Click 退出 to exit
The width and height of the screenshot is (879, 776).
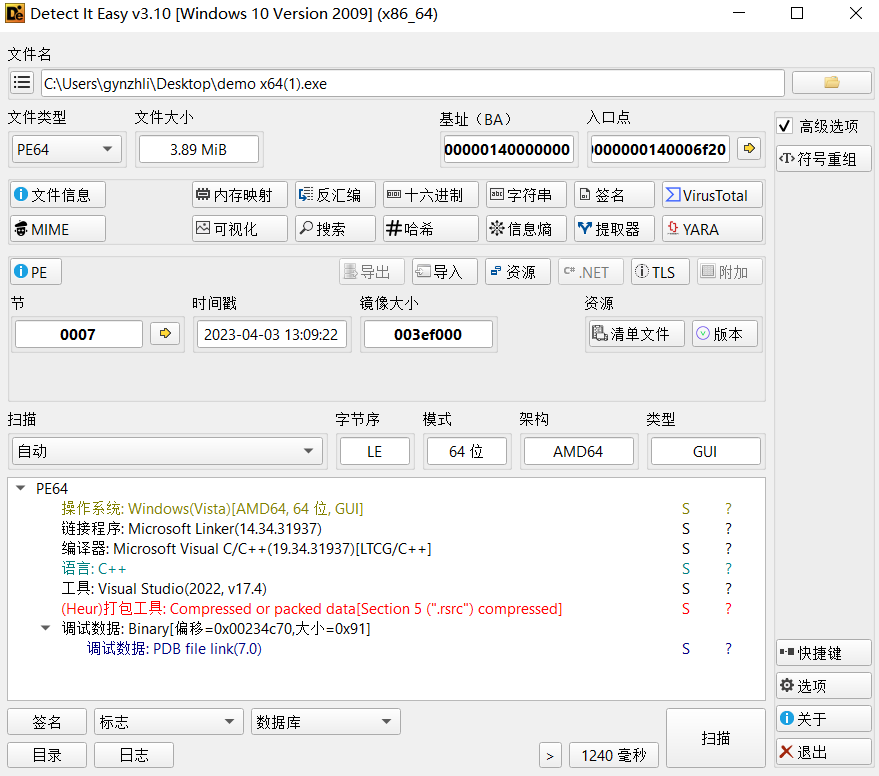click(824, 751)
